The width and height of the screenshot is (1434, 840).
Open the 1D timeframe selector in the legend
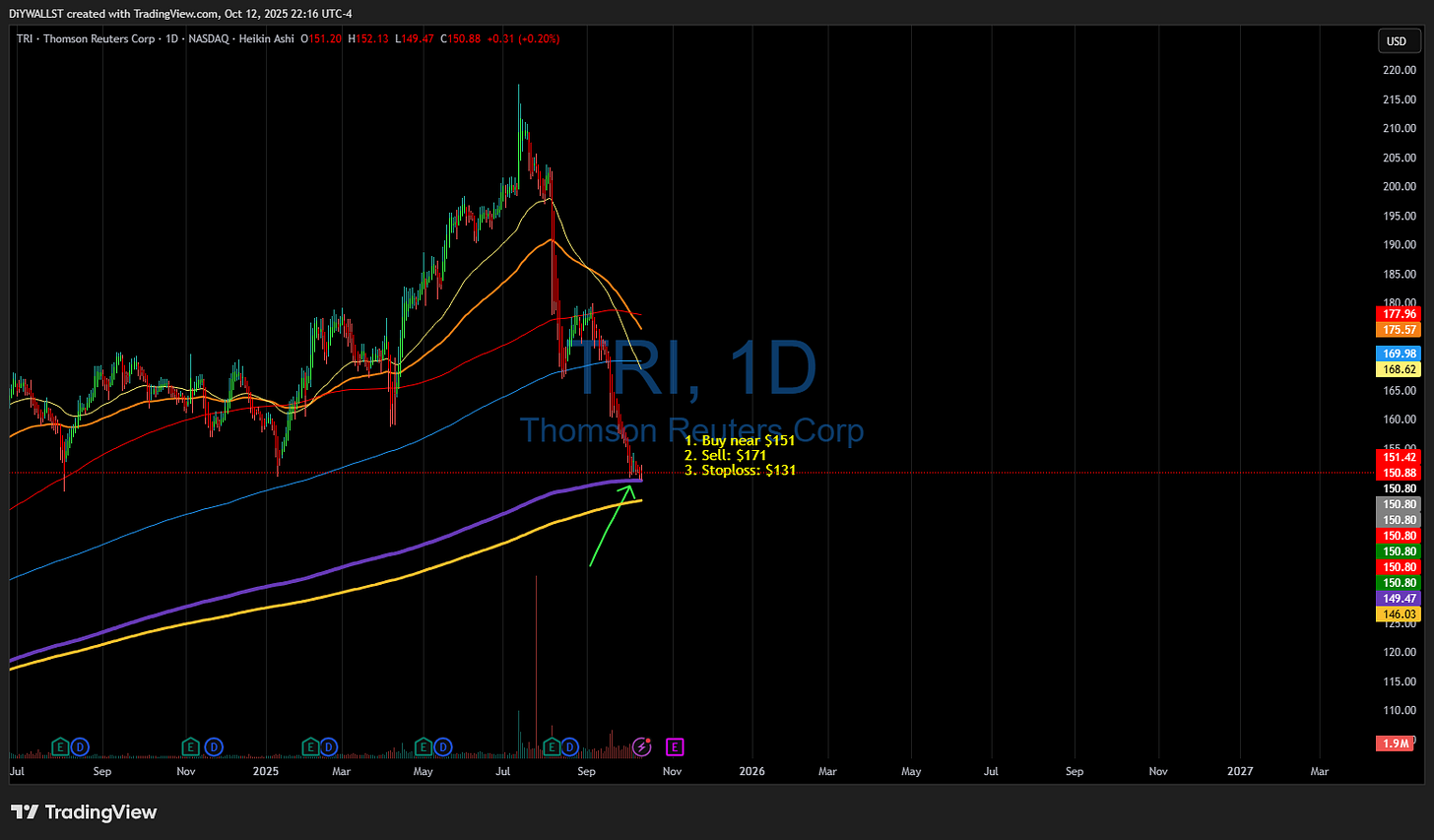(x=169, y=39)
